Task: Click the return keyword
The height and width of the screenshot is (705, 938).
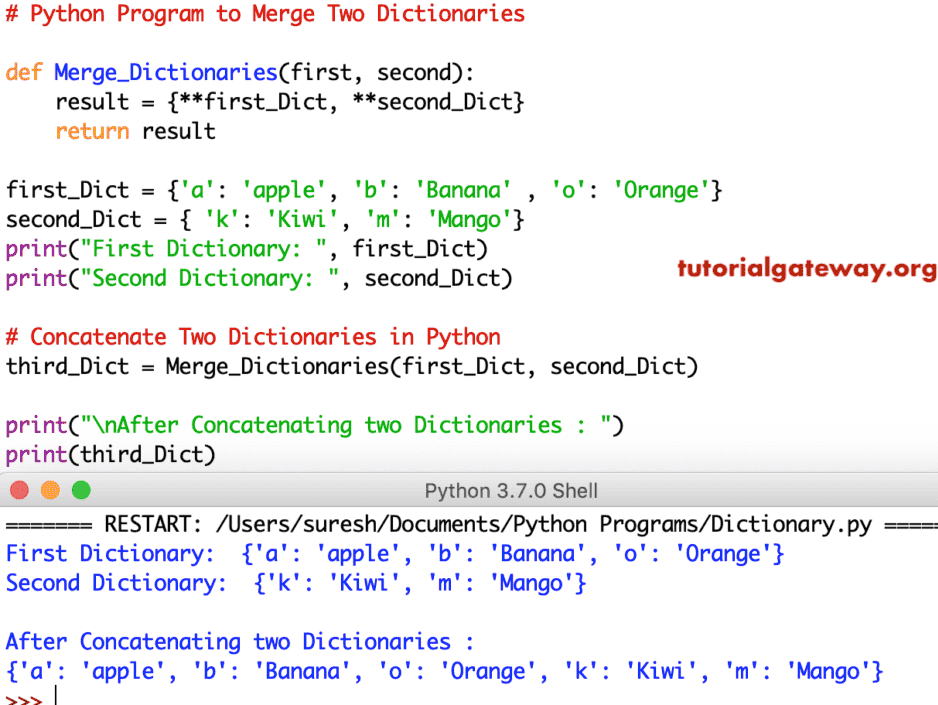Action: [92, 131]
